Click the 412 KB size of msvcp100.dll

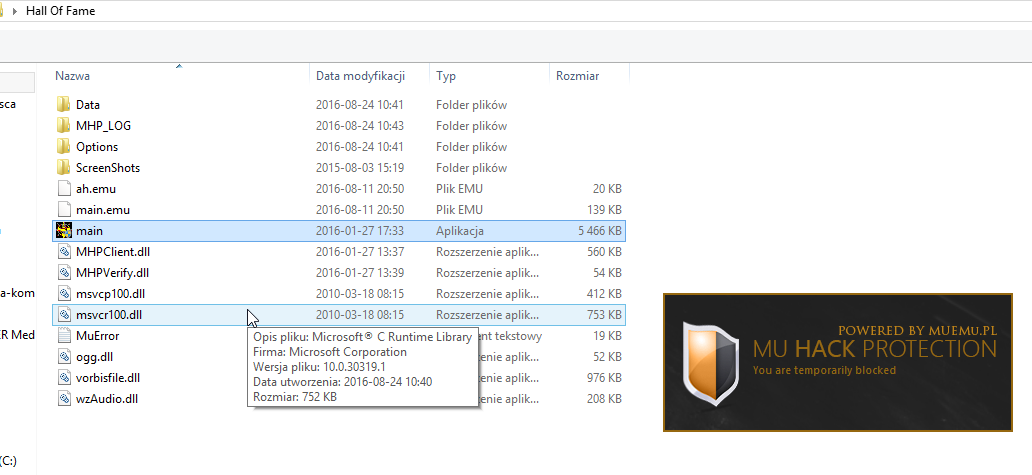pos(604,294)
